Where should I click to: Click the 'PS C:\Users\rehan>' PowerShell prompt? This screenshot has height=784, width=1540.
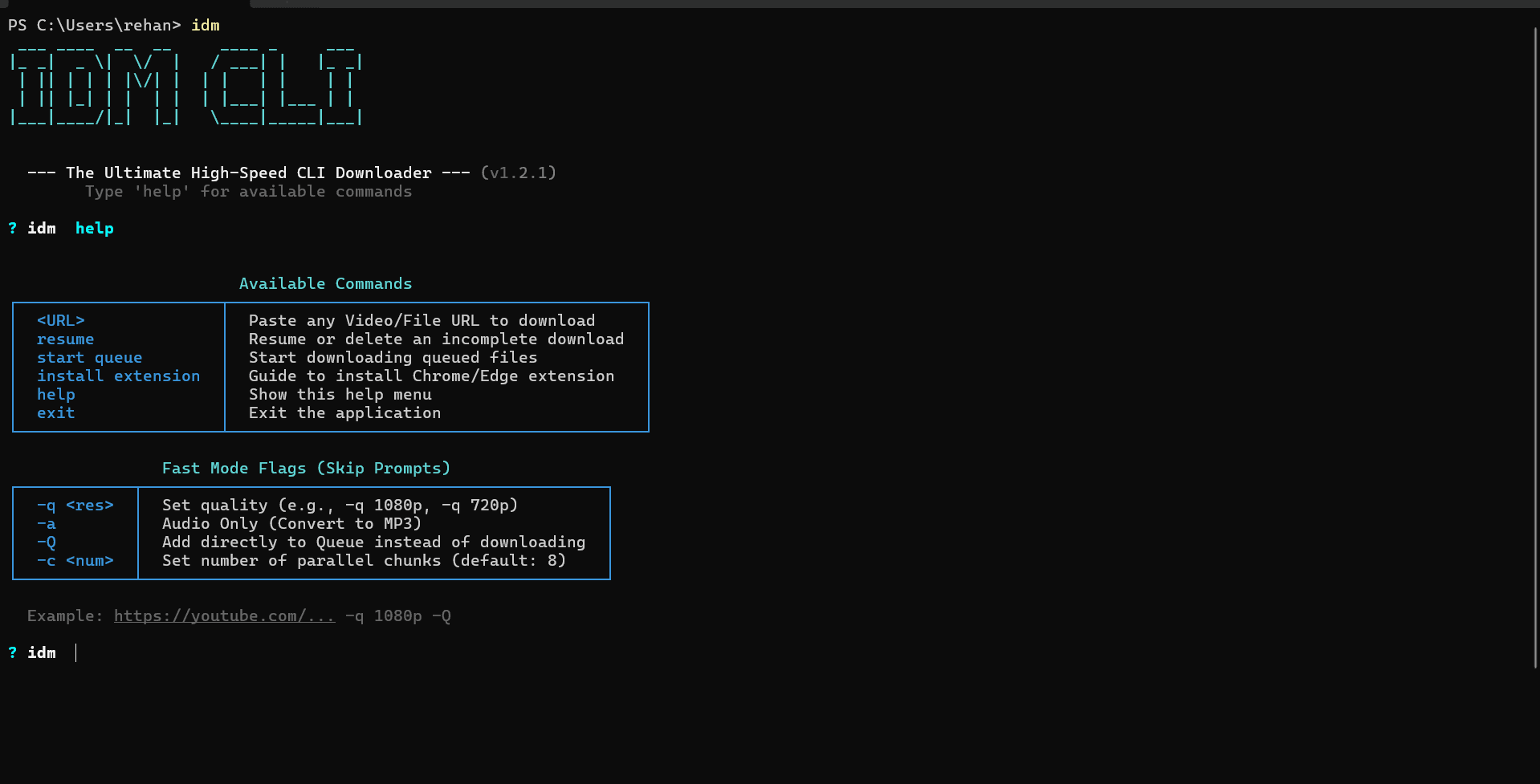coord(94,25)
